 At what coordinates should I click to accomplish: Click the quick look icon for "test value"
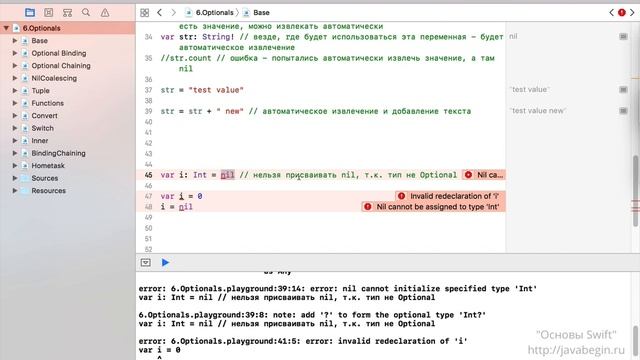click(x=623, y=89)
